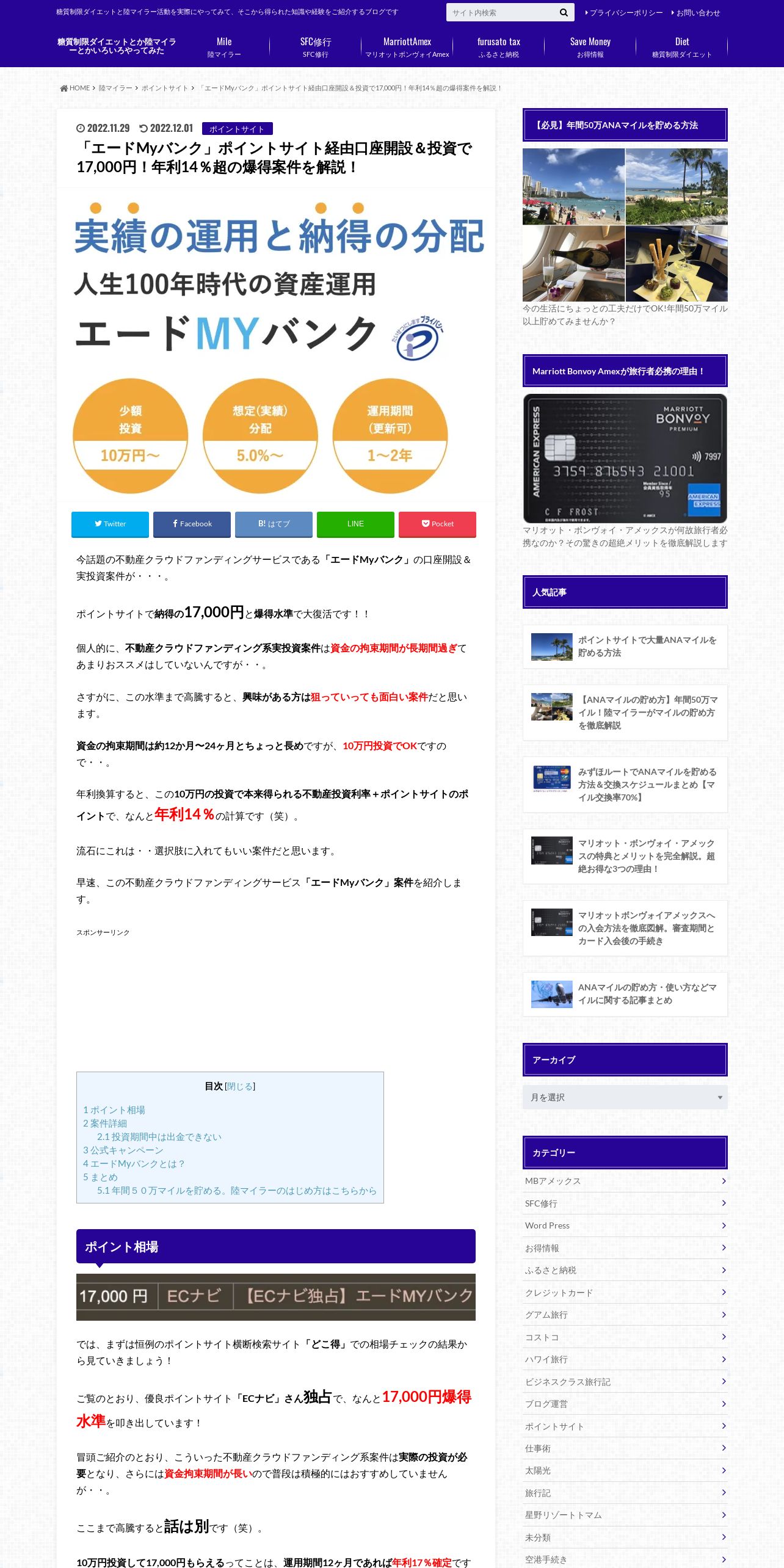This screenshot has height=1568, width=784.
Task: Open the furusato tax menu item
Action: tap(499, 47)
